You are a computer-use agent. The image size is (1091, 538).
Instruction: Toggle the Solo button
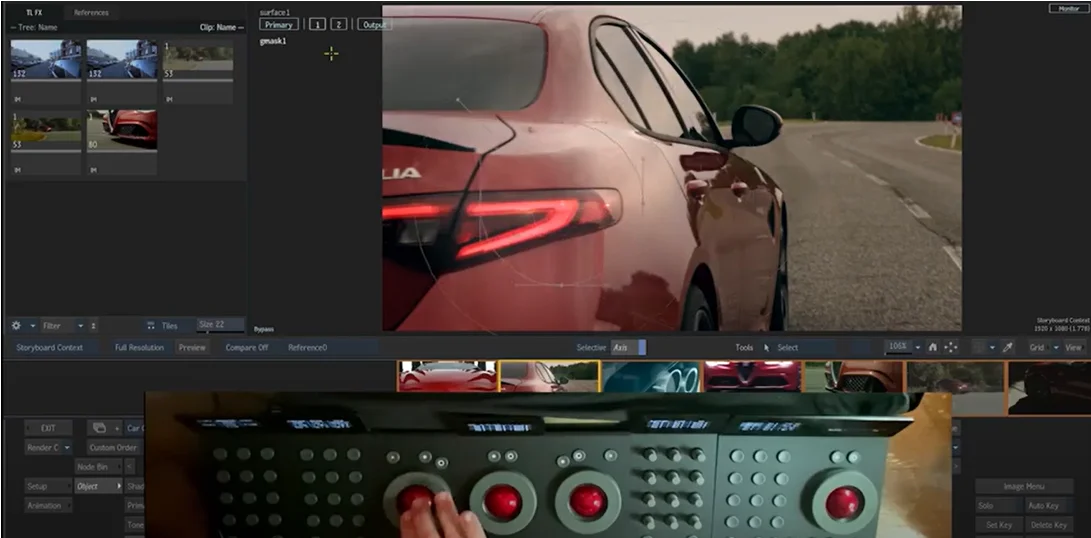coord(998,506)
